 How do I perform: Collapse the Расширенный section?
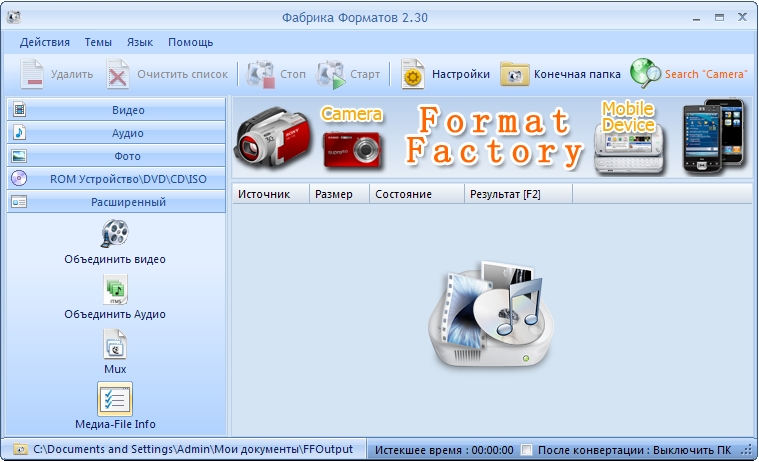[115, 202]
